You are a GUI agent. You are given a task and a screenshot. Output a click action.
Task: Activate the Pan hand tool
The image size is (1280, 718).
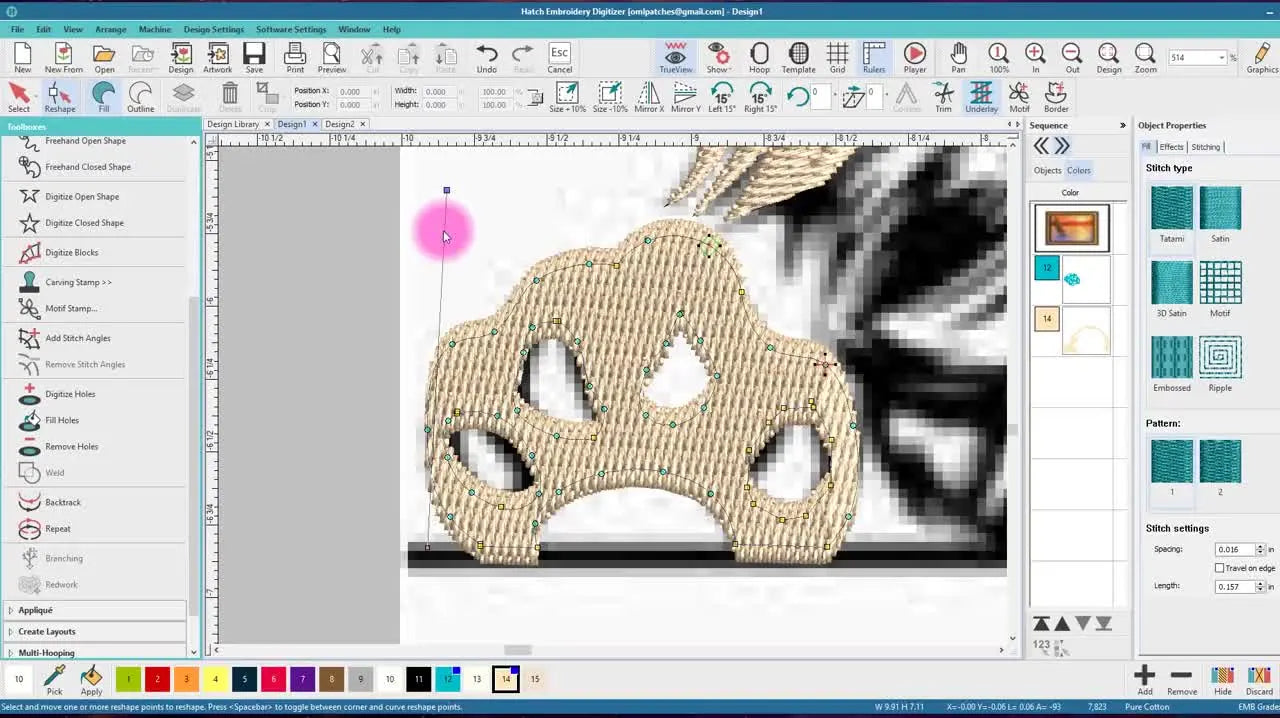[x=958, y=58]
